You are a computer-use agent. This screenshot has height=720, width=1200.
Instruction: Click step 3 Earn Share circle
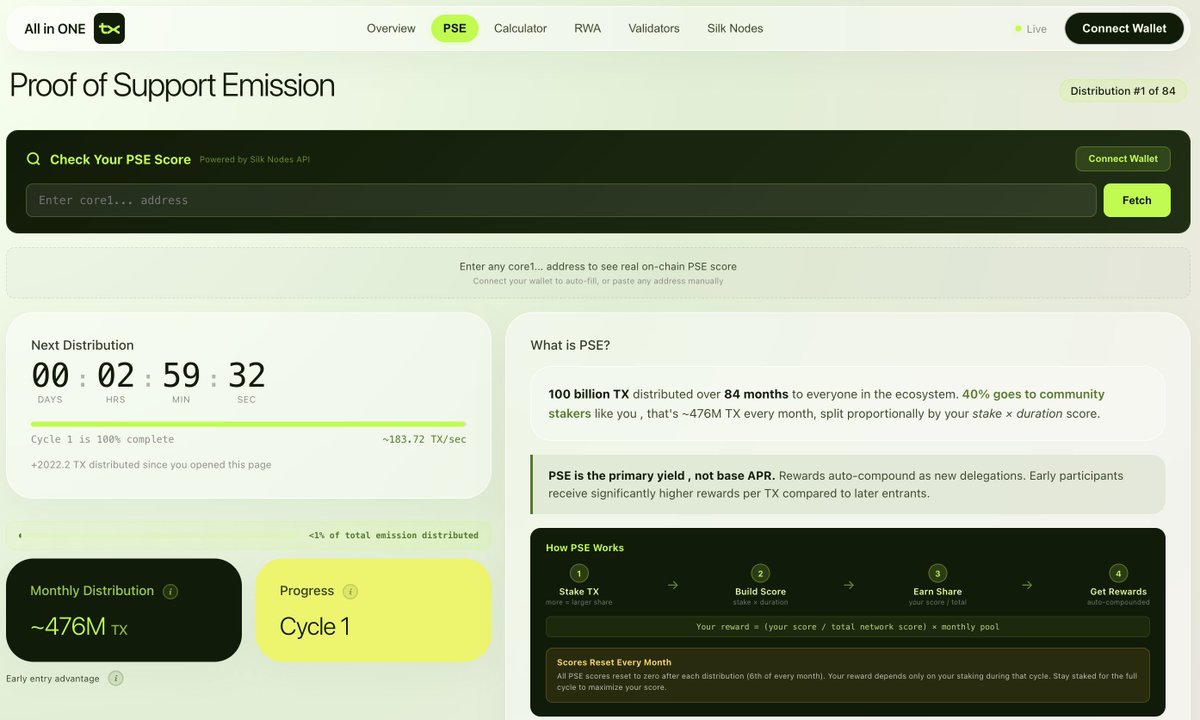tap(936, 573)
